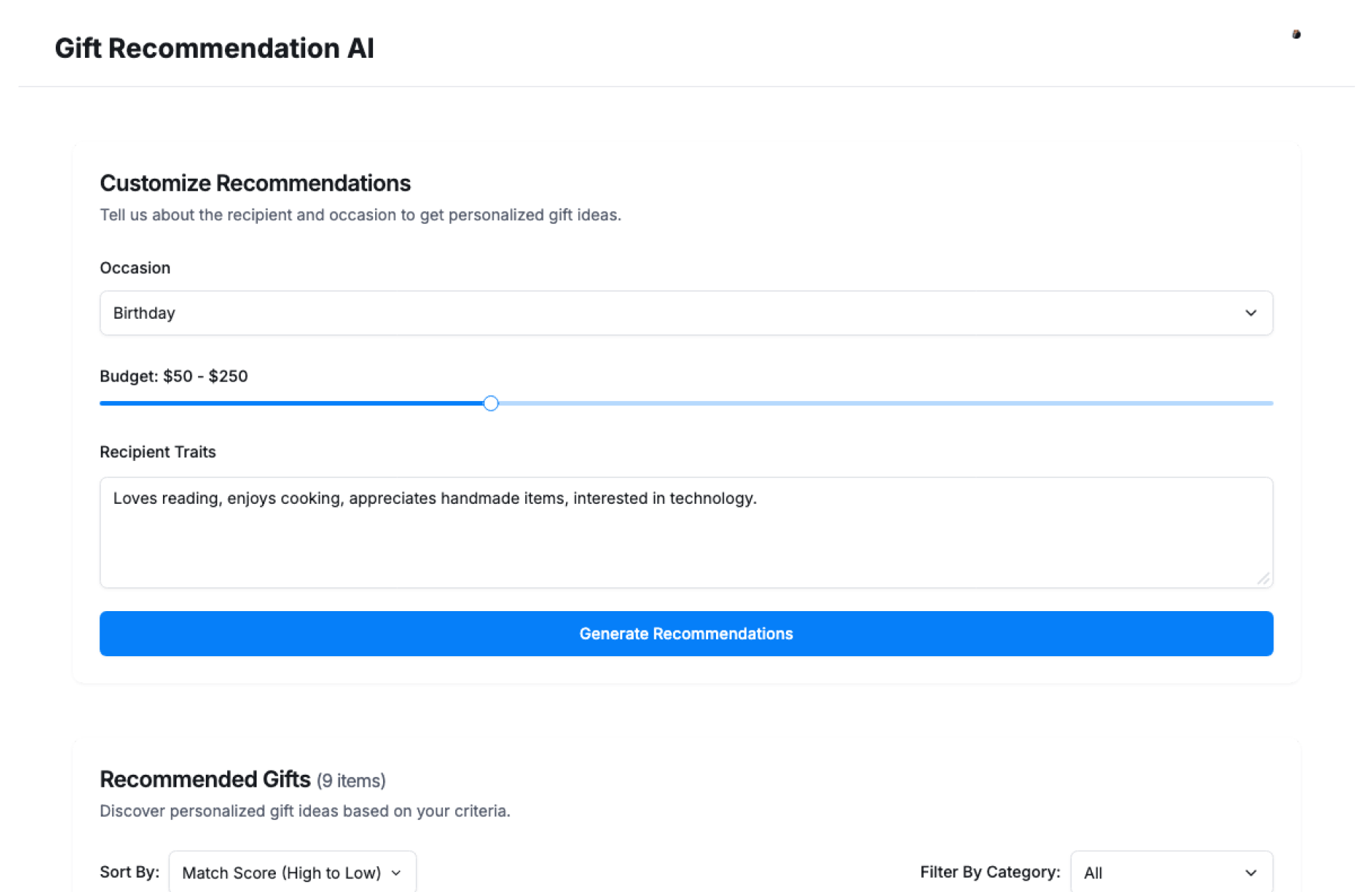
Task: Click the Sort By label text
Action: coord(129,872)
